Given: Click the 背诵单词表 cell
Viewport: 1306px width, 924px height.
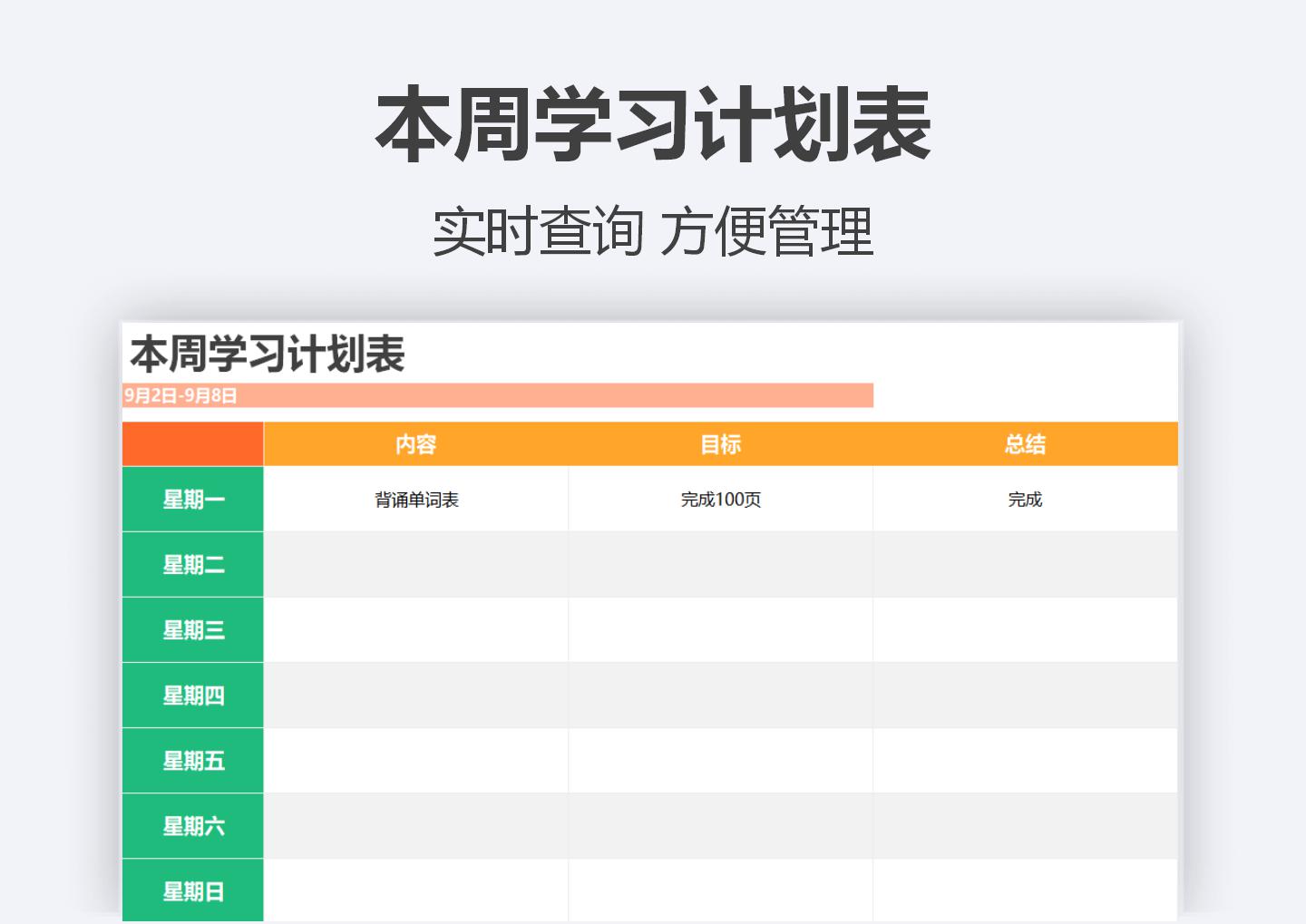Looking at the screenshot, I should tap(414, 499).
